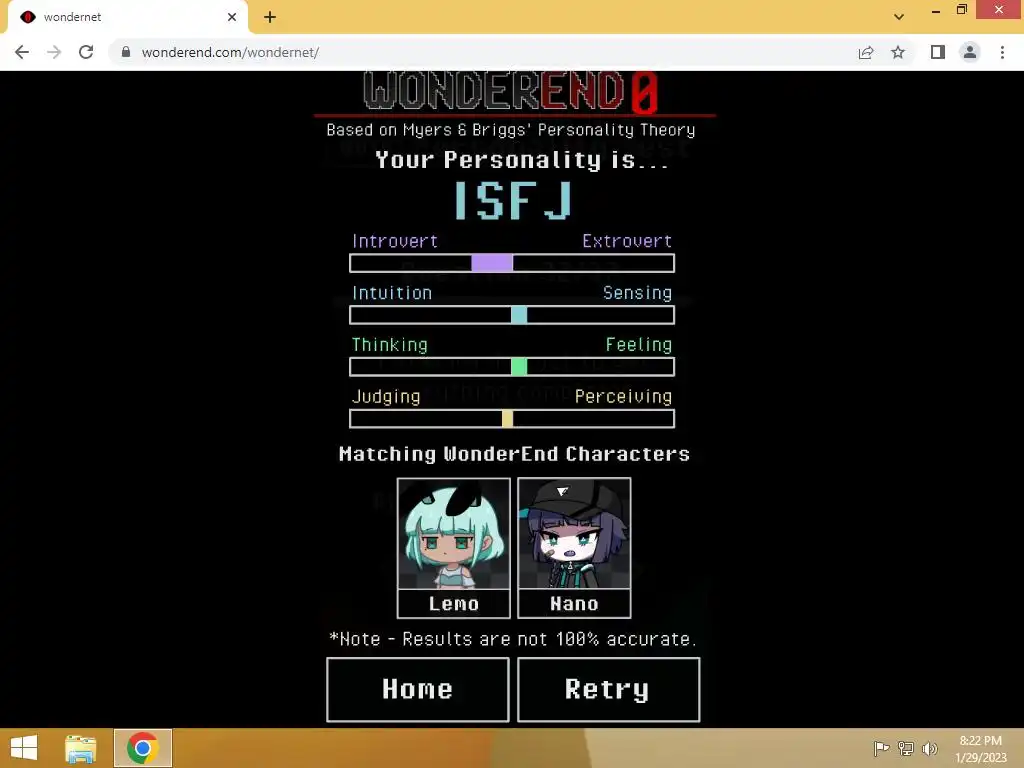1024x768 pixels.
Task: Click the Perceiving label
Action: 624,397
